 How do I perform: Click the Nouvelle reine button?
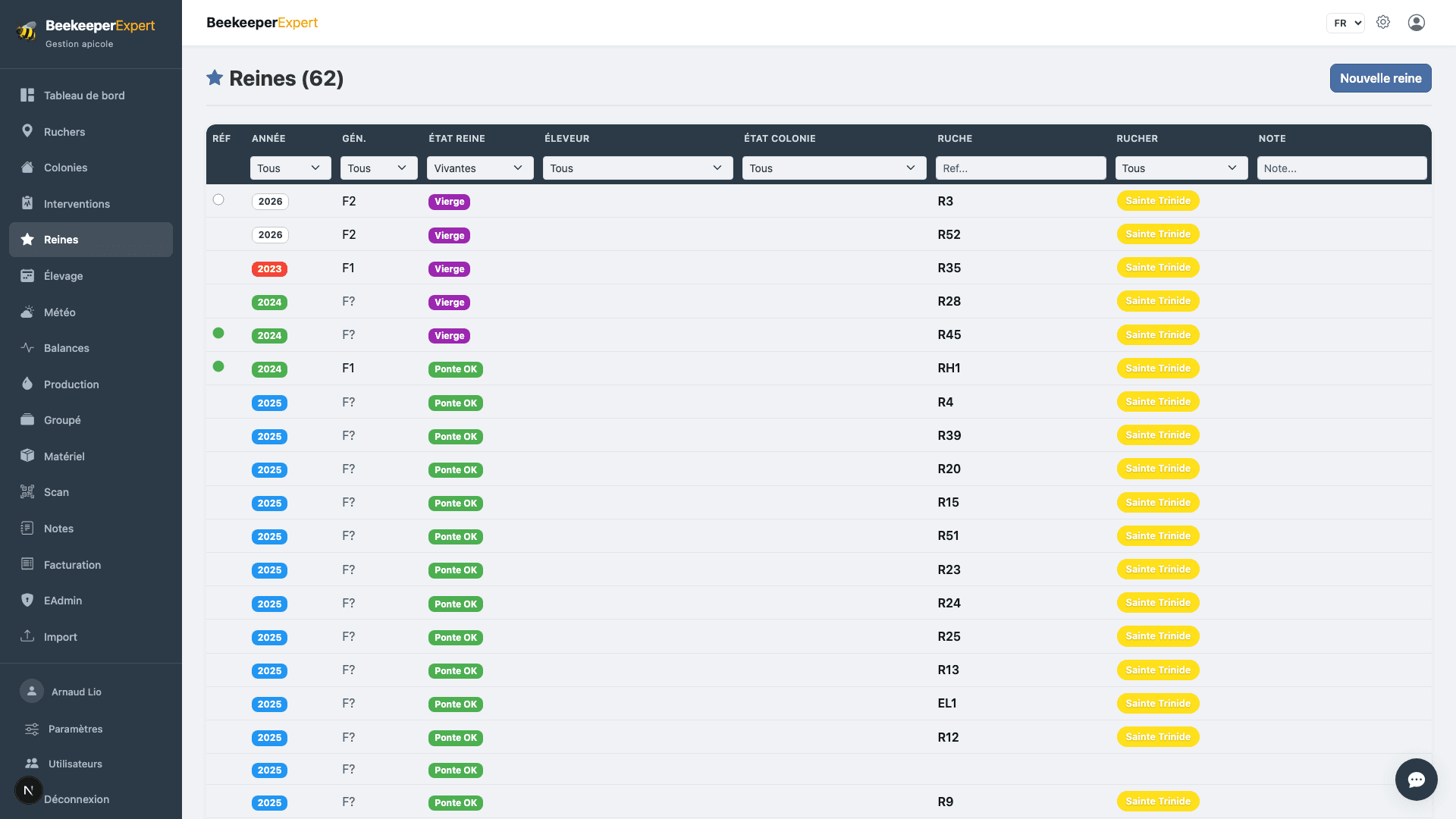[1380, 78]
